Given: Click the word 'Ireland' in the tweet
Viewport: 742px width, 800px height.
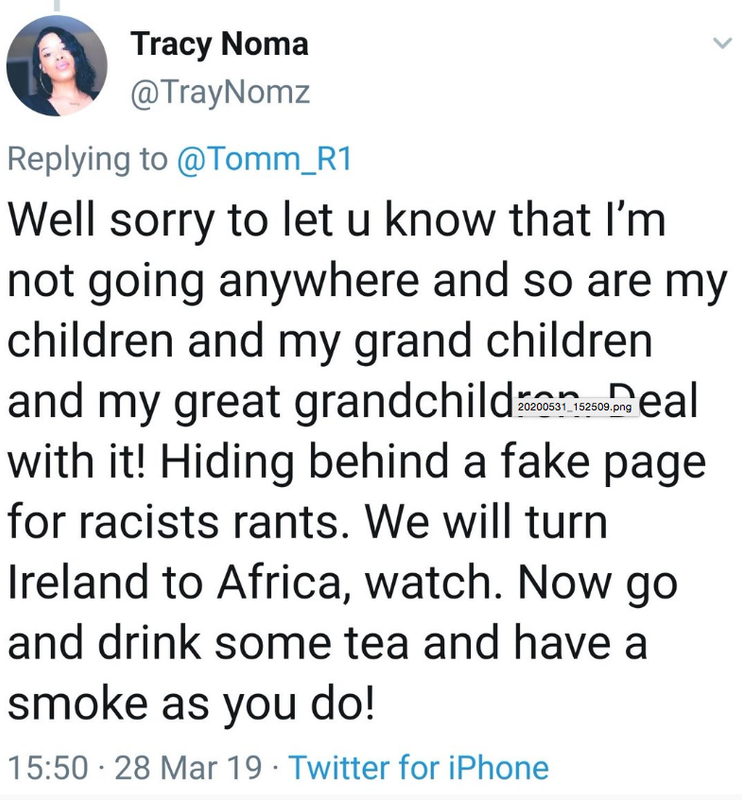Looking at the screenshot, I should tap(78, 582).
